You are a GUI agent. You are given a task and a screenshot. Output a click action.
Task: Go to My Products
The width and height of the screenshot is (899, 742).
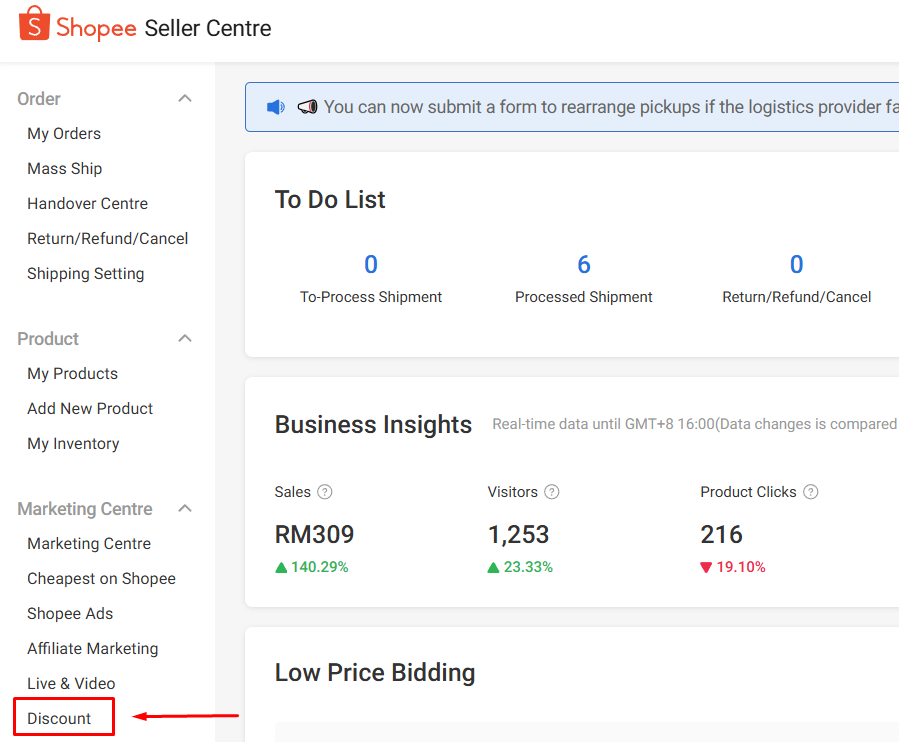[72, 373]
